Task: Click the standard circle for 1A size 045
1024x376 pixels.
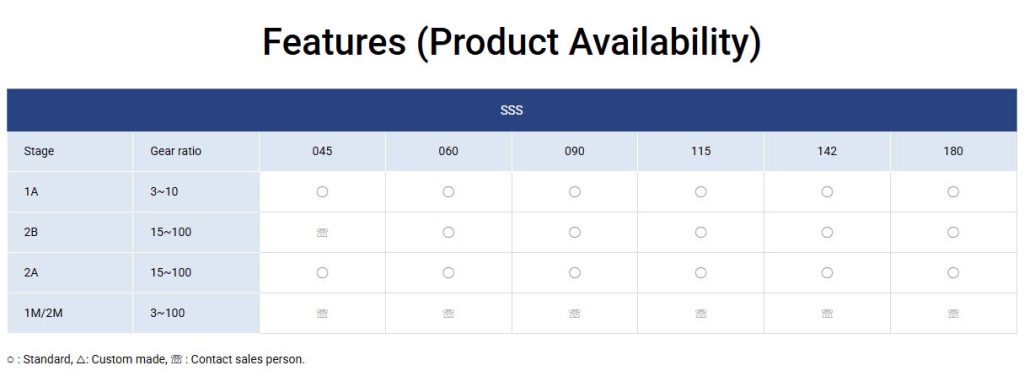Action: pyautogui.click(x=322, y=192)
